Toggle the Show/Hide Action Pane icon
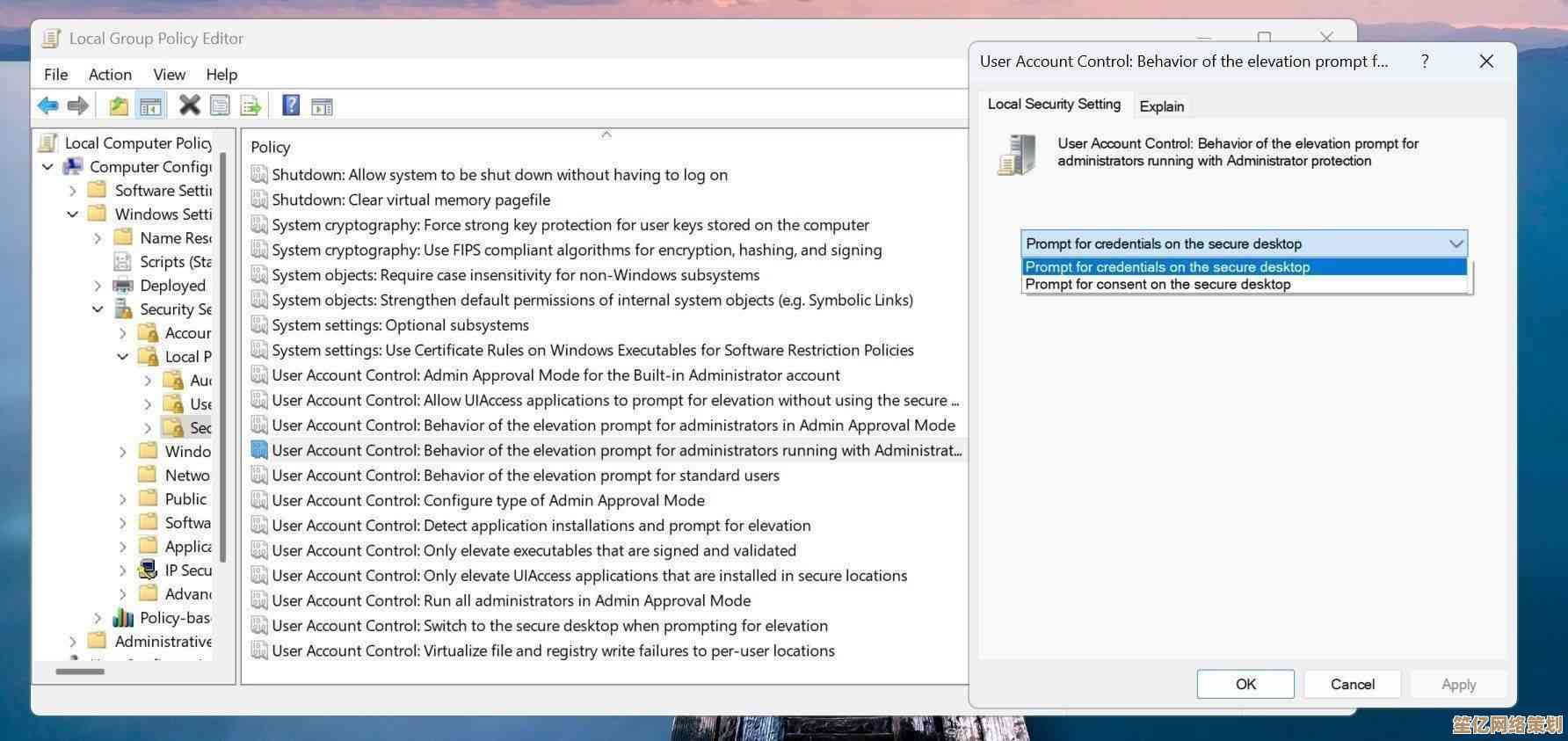Image resolution: width=1568 pixels, height=741 pixels. pyautogui.click(x=322, y=106)
